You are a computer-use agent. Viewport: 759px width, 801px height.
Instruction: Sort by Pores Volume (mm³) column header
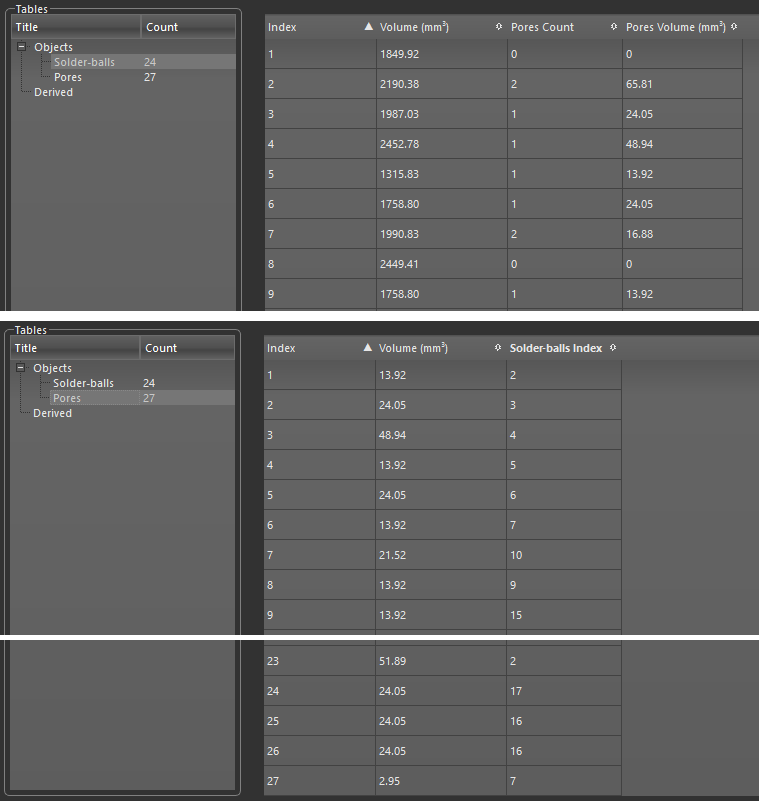682,27
